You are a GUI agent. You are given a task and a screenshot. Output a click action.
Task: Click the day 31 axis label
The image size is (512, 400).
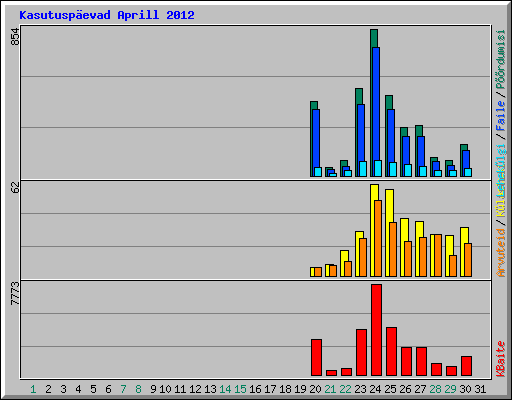[480, 389]
